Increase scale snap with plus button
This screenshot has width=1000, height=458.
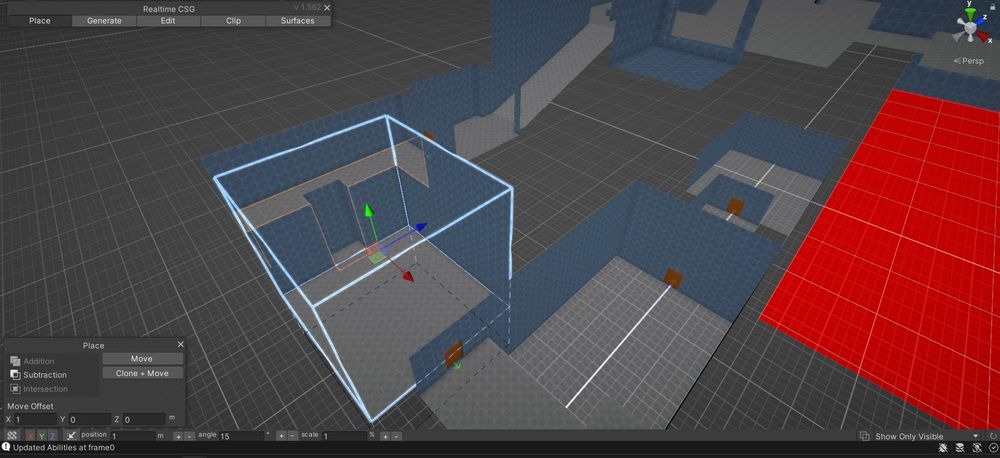pyautogui.click(x=385, y=436)
